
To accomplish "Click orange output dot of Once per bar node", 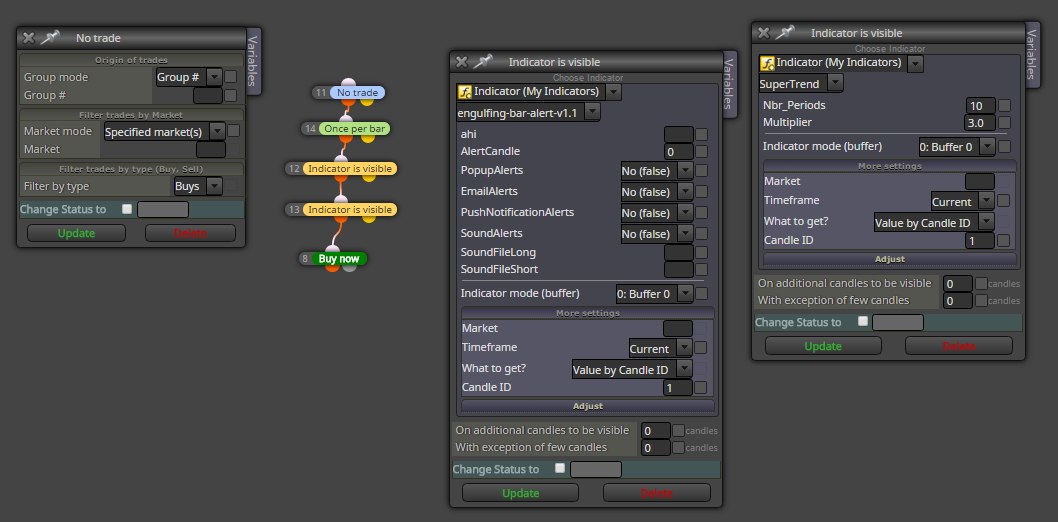I will pyautogui.click(x=345, y=138).
